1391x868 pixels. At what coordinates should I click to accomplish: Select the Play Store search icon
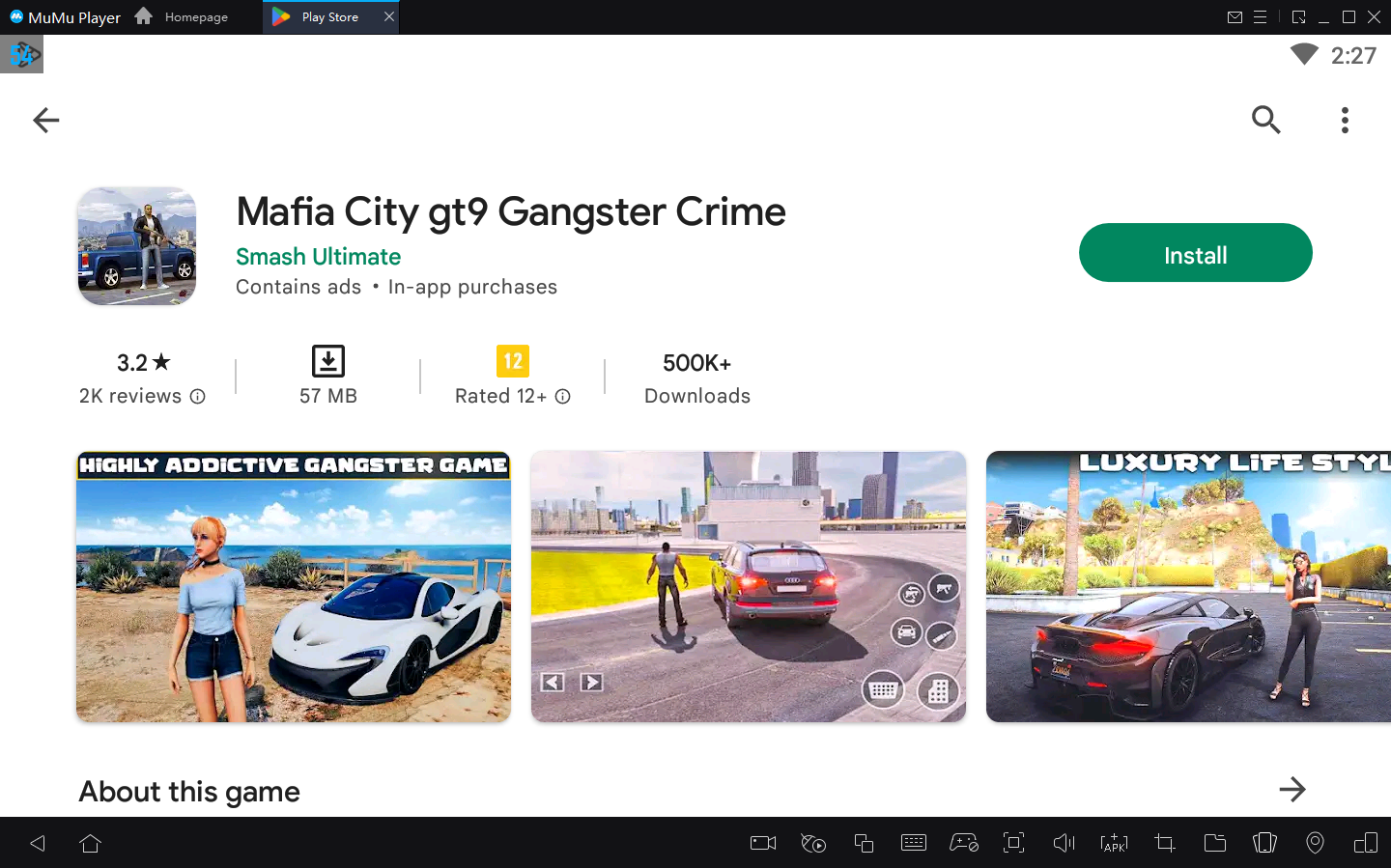[x=1265, y=120]
